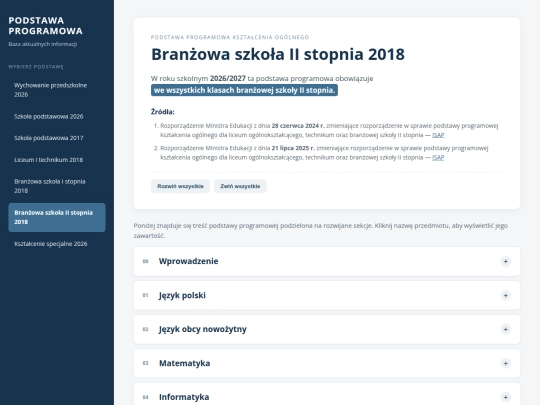Select Kształcenie specjalne 2026 in sidebar

[x=57, y=244]
